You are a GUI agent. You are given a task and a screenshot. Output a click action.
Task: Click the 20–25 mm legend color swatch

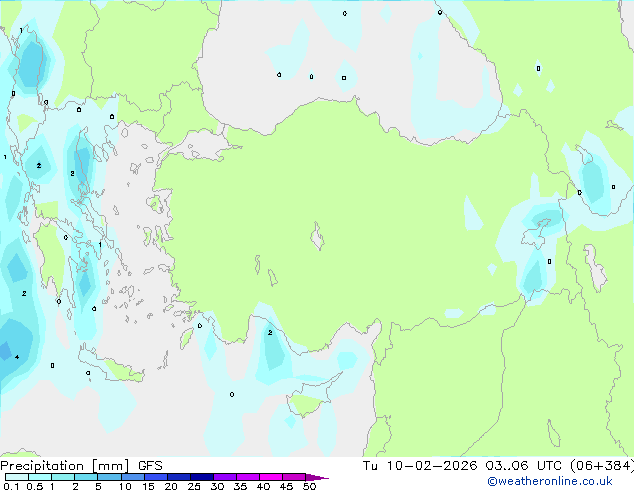[178, 477]
